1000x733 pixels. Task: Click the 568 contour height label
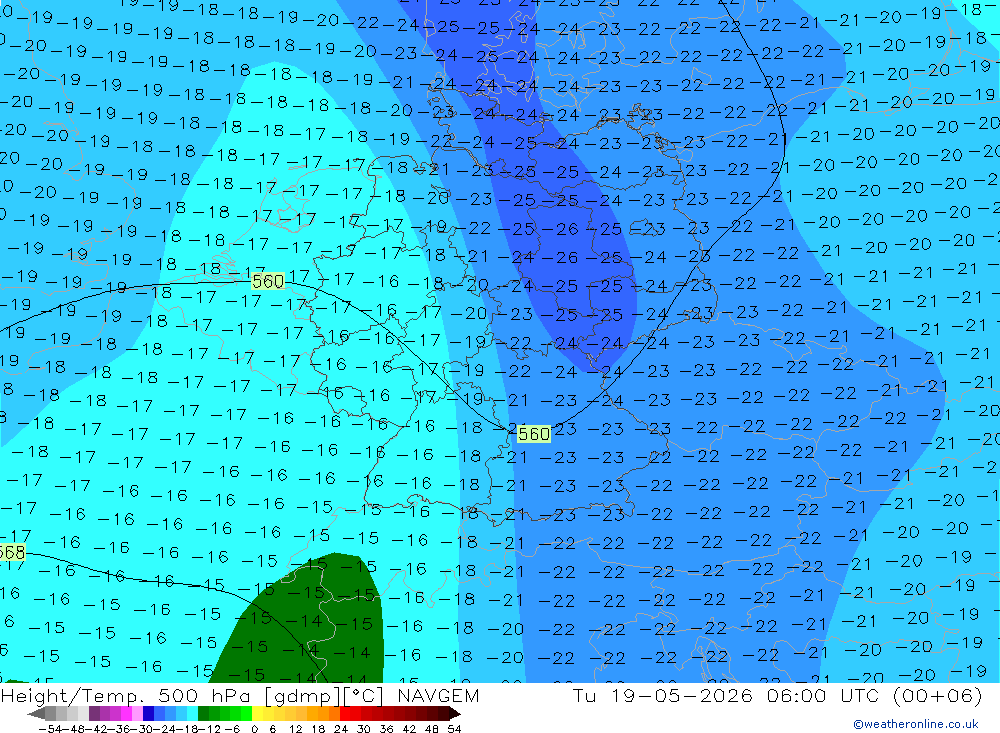tap(12, 552)
